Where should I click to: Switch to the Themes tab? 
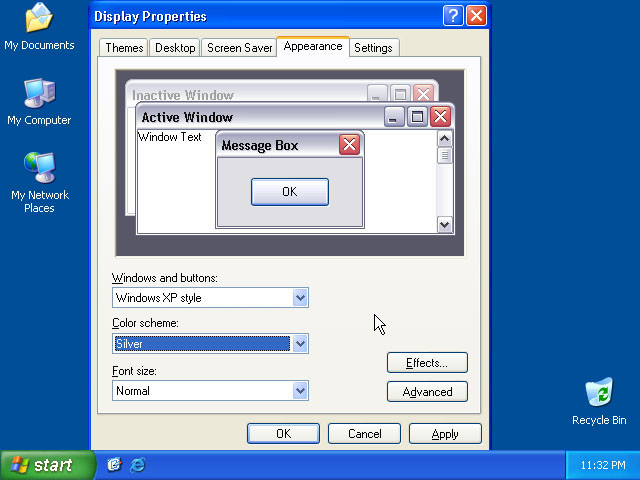point(124,48)
